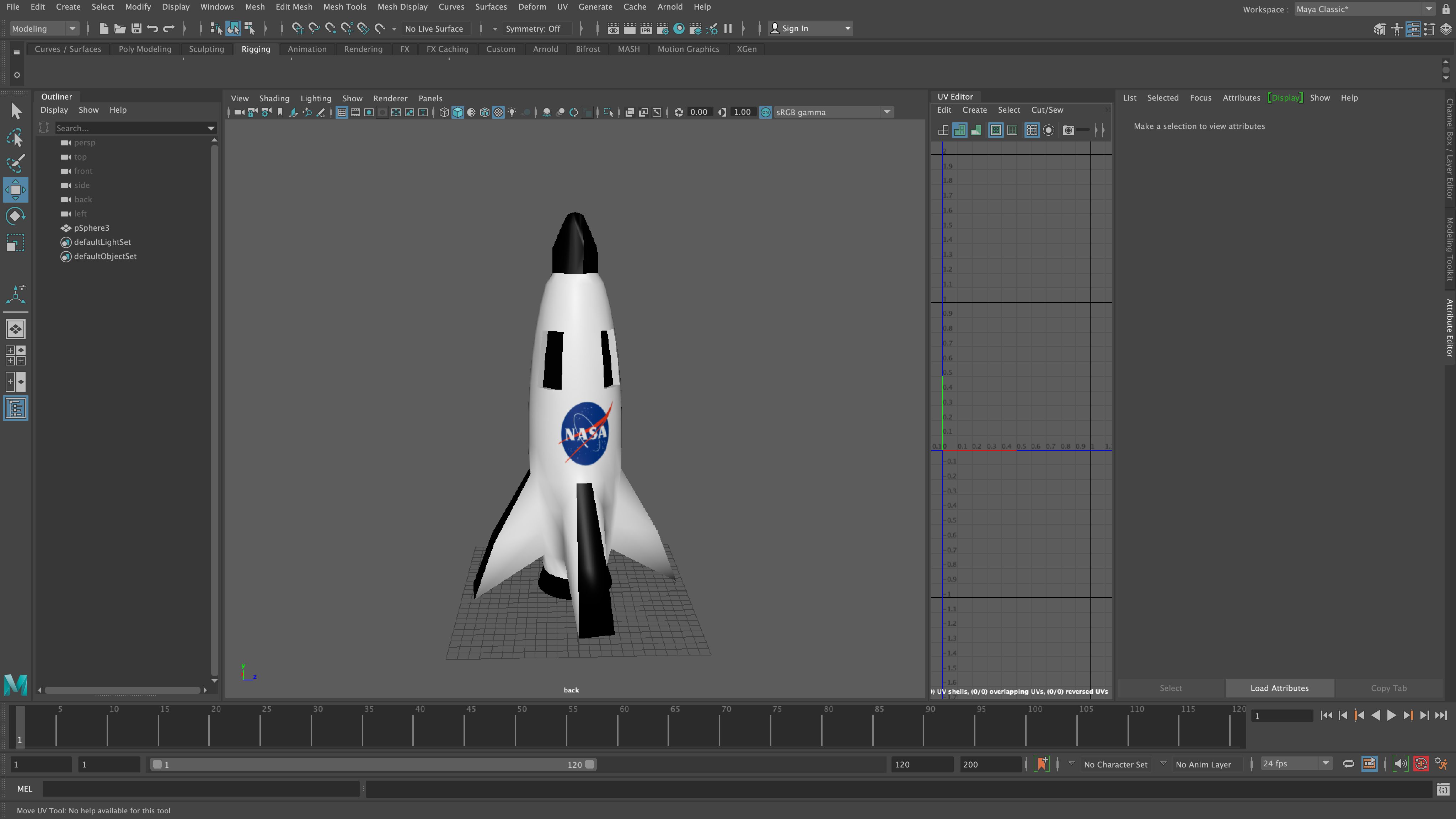Click the viewport Isolate Select icon
The height and width of the screenshot is (819, 1456).
click(609, 112)
